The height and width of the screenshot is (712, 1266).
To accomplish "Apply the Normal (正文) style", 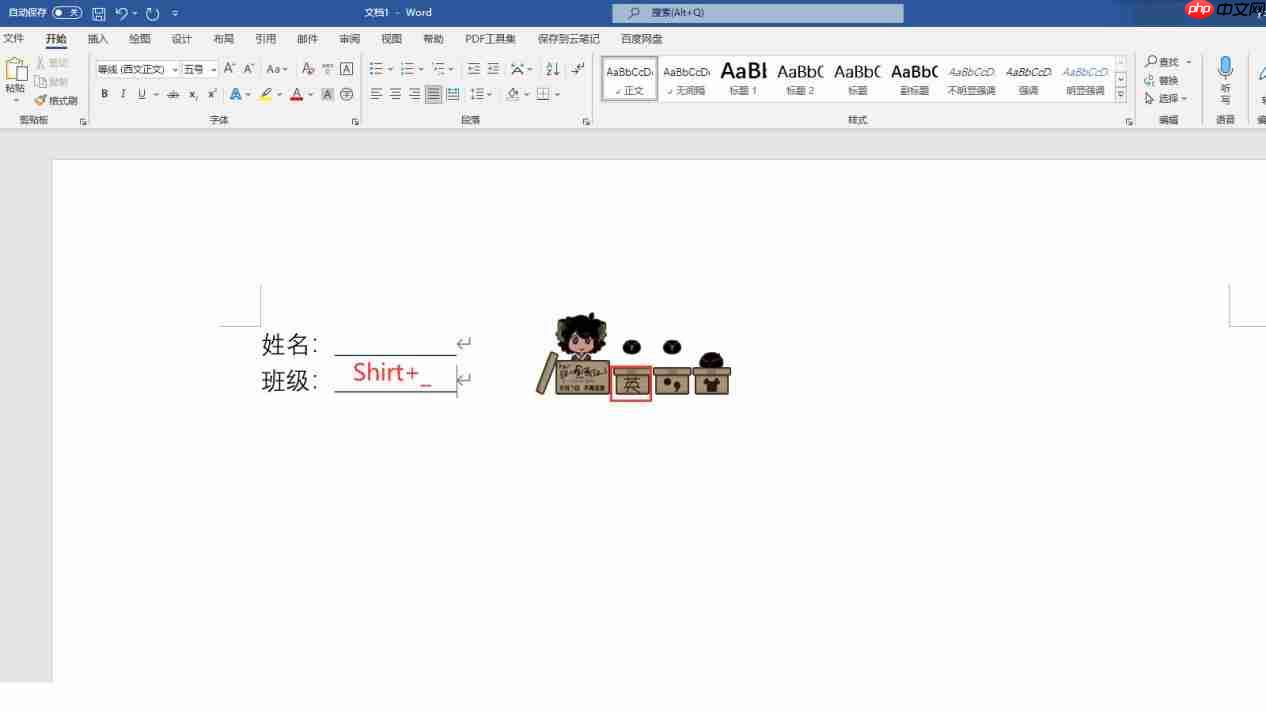I will tap(630, 79).
